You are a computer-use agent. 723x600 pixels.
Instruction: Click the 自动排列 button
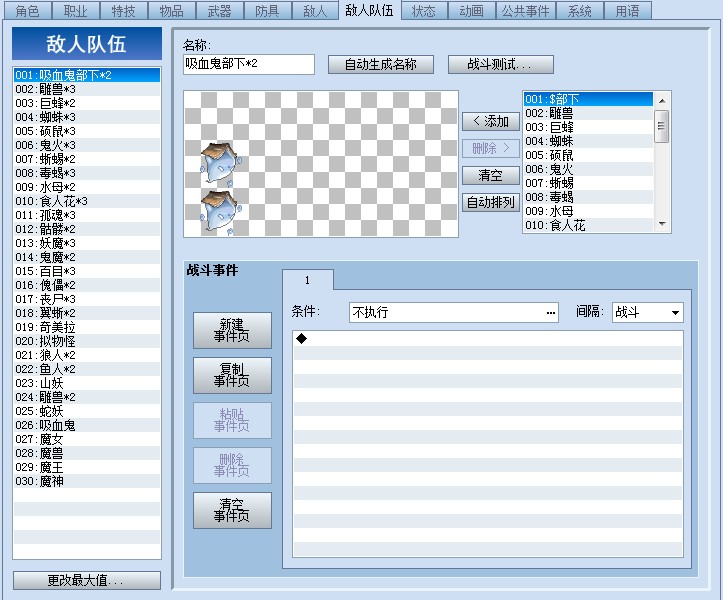(x=491, y=202)
